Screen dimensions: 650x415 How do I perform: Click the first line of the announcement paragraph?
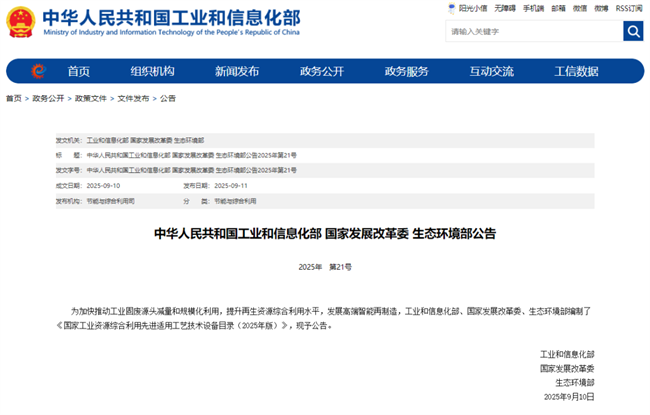pyautogui.click(x=331, y=311)
